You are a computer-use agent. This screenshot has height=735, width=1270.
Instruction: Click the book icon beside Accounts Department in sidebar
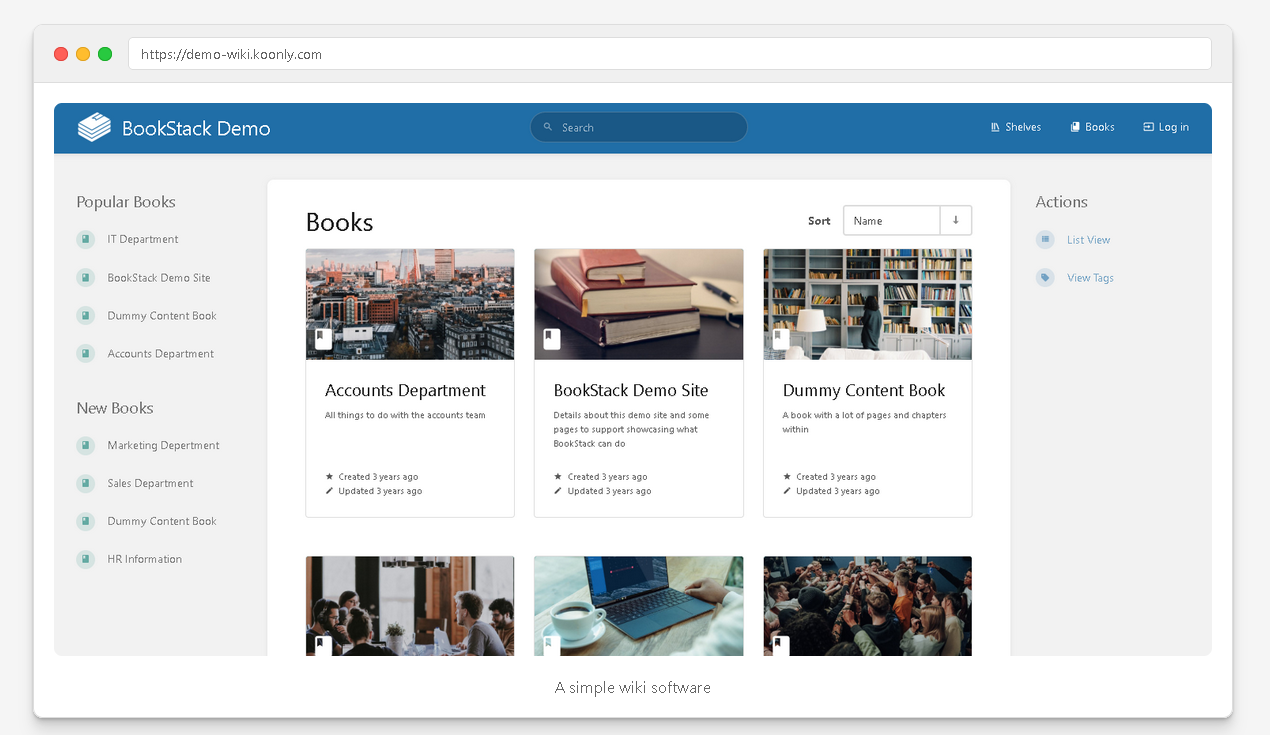pyautogui.click(x=85, y=353)
